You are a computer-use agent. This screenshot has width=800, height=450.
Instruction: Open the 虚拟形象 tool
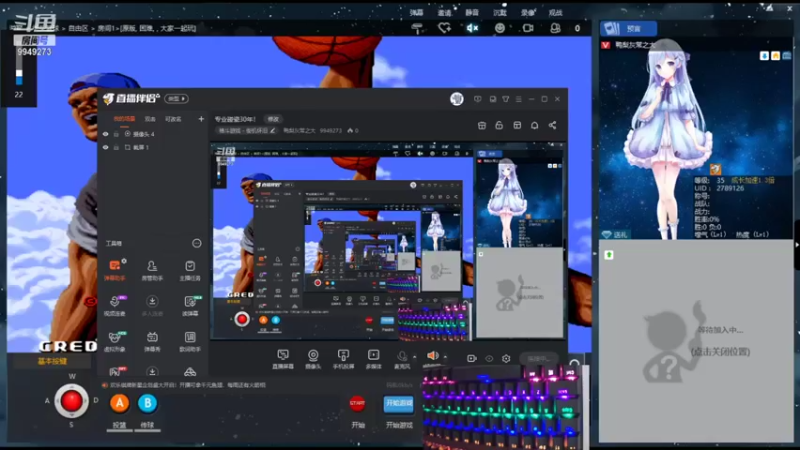115,341
